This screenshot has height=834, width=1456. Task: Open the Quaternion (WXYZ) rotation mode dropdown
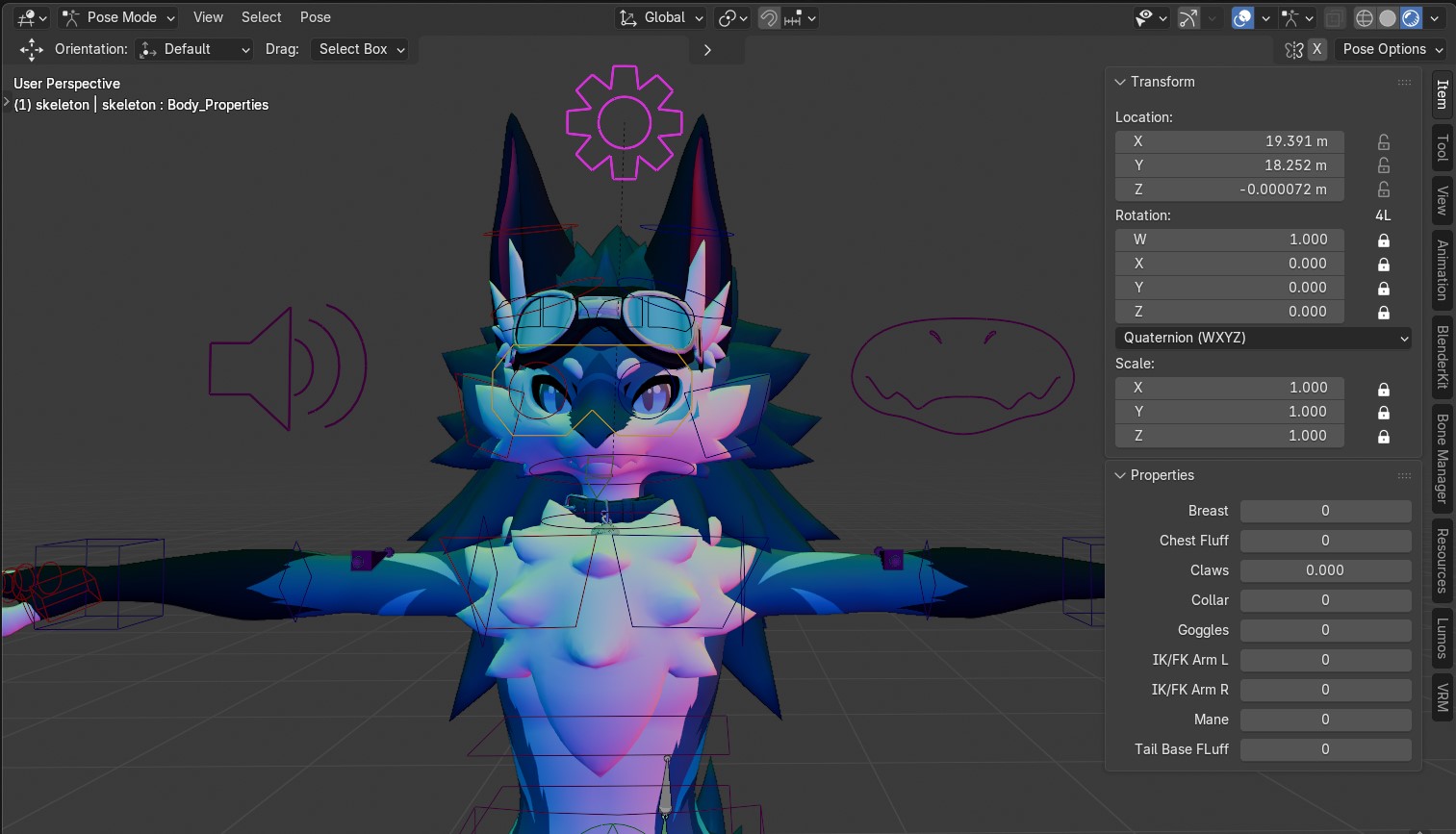click(x=1263, y=338)
